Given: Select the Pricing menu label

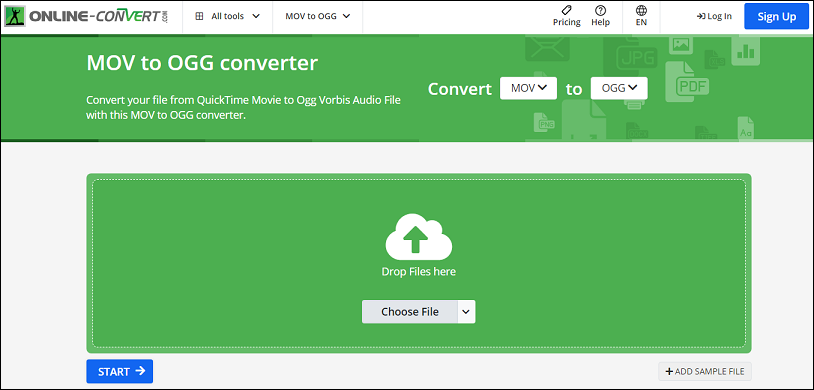Looking at the screenshot, I should (567, 22).
